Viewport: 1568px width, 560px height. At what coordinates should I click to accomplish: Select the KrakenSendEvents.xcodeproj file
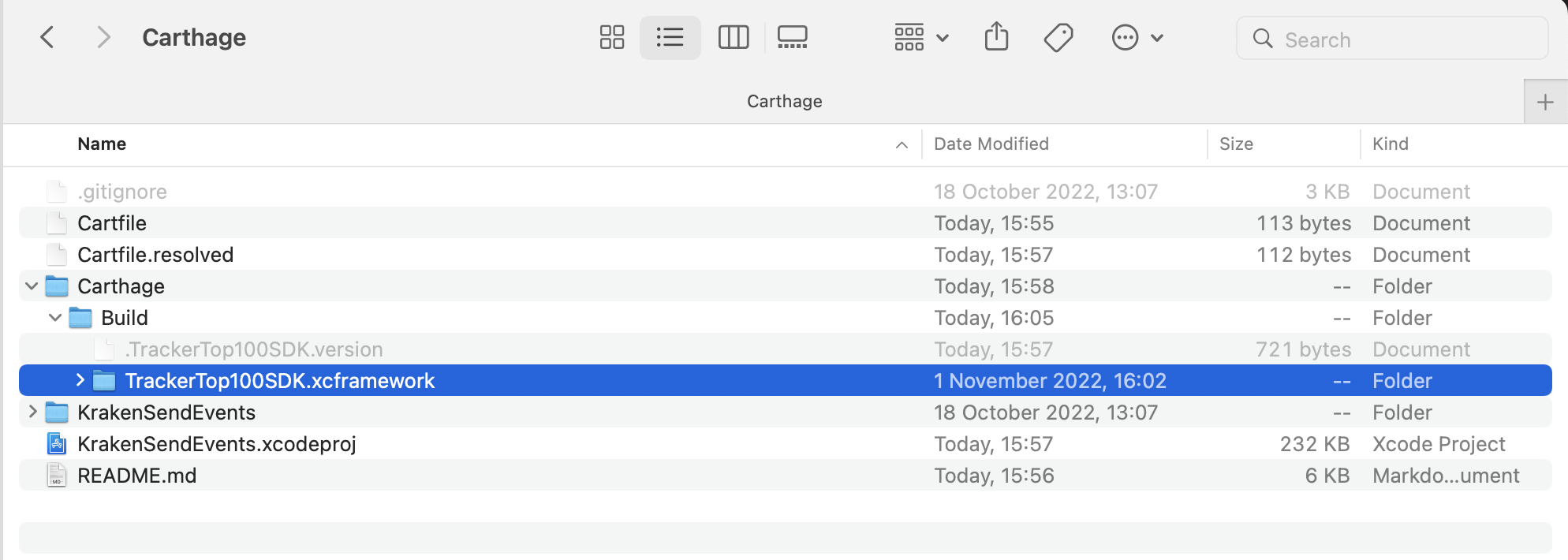[216, 444]
